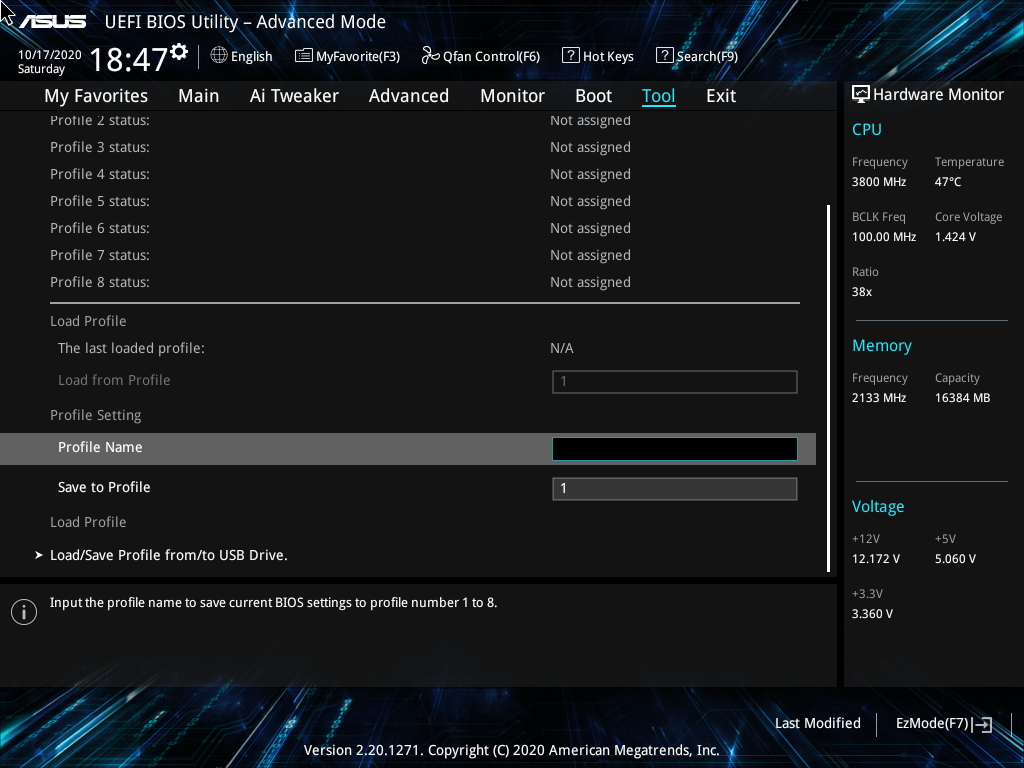This screenshot has height=768, width=1024.
Task: Click the EzMode exit arrow icon
Action: click(x=982, y=724)
